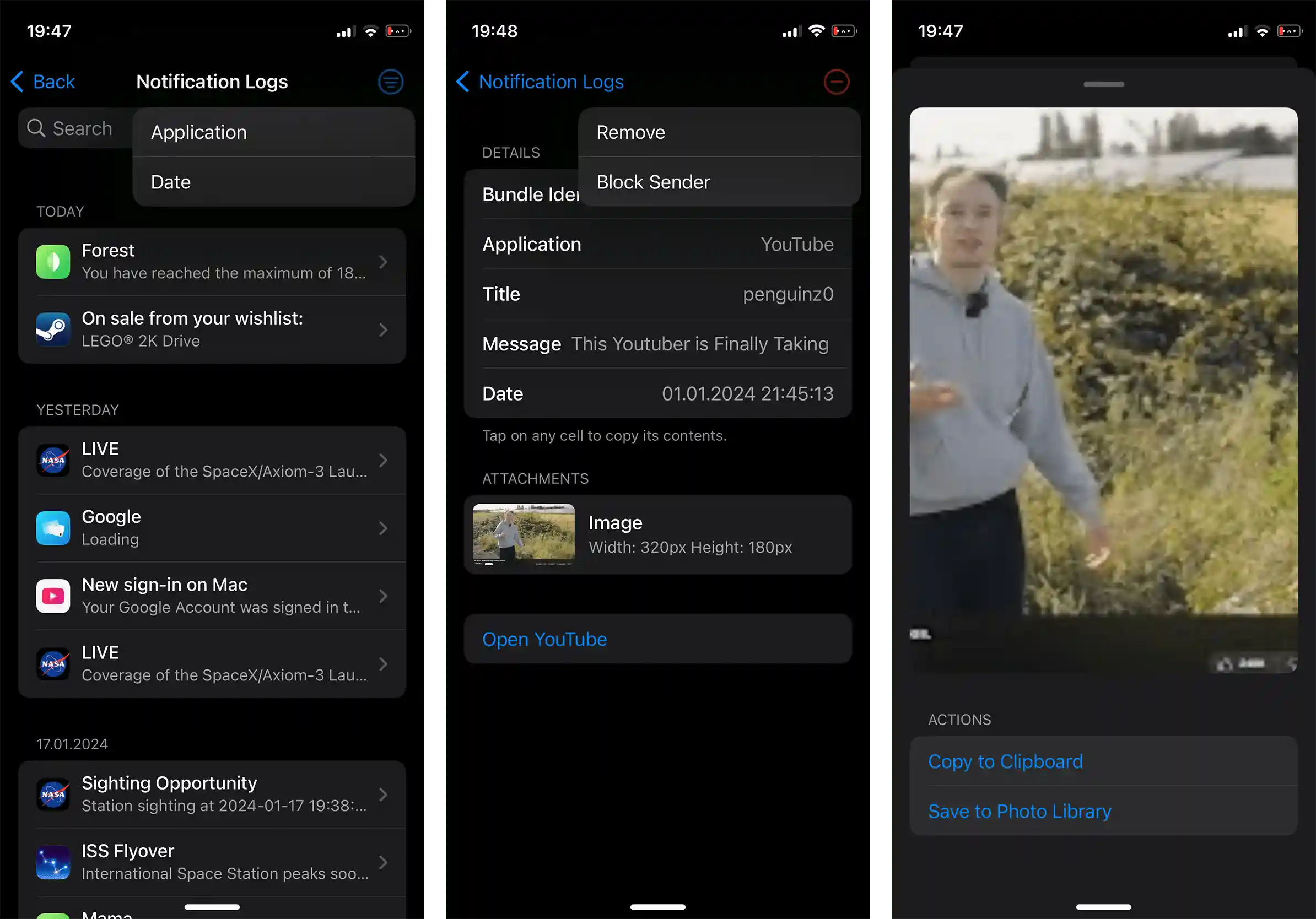Tap Copy to Clipboard

[1005, 761]
